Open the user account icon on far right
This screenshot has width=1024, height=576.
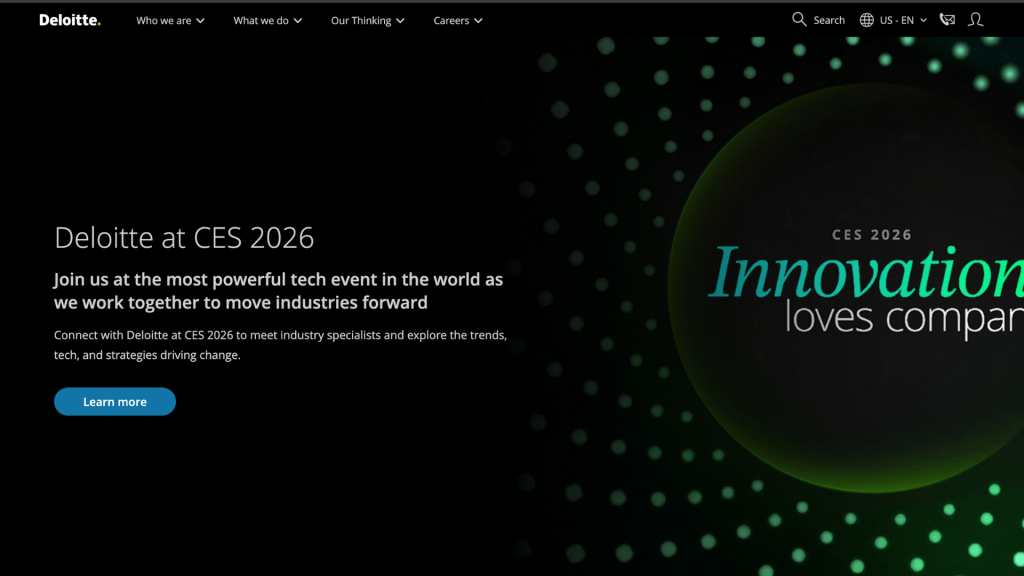pyautogui.click(x=975, y=19)
